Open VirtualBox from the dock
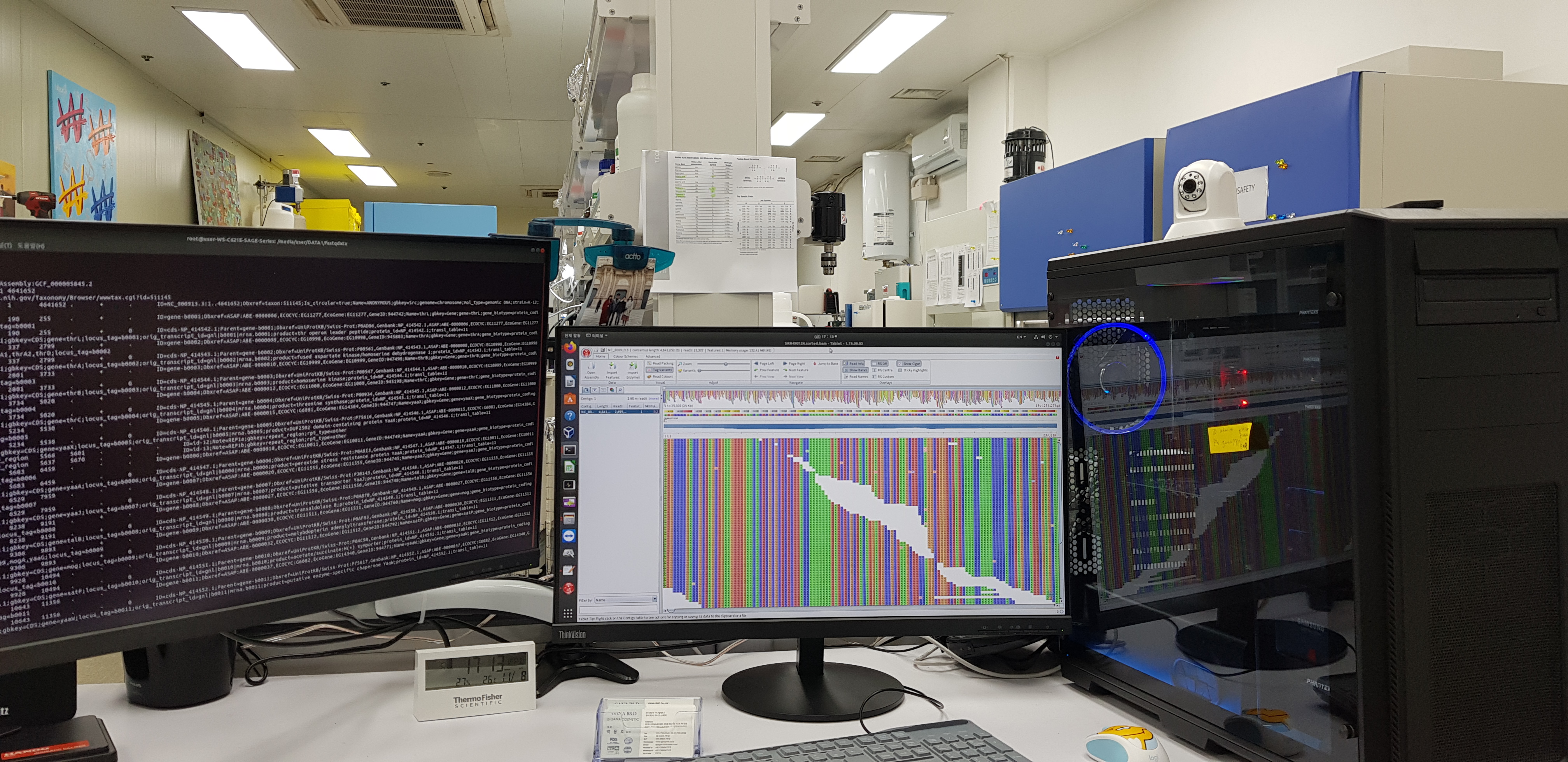This screenshot has height=762, width=1568. (x=569, y=432)
